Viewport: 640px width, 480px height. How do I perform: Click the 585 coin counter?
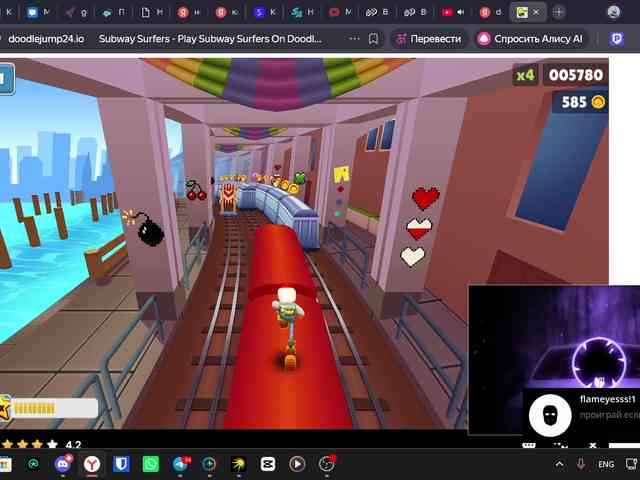[x=580, y=102]
